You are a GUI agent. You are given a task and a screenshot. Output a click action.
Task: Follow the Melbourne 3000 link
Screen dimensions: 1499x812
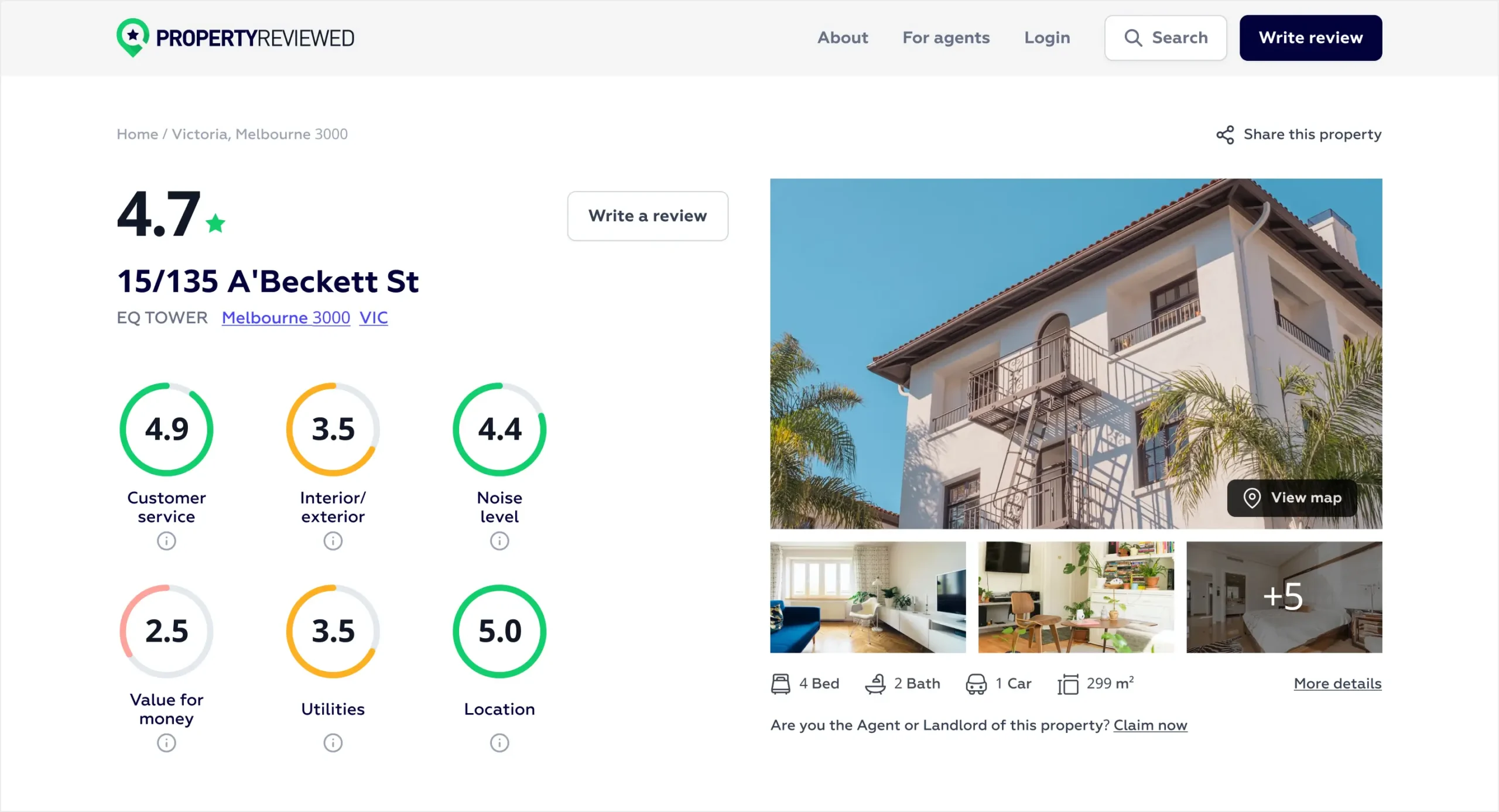(x=286, y=318)
